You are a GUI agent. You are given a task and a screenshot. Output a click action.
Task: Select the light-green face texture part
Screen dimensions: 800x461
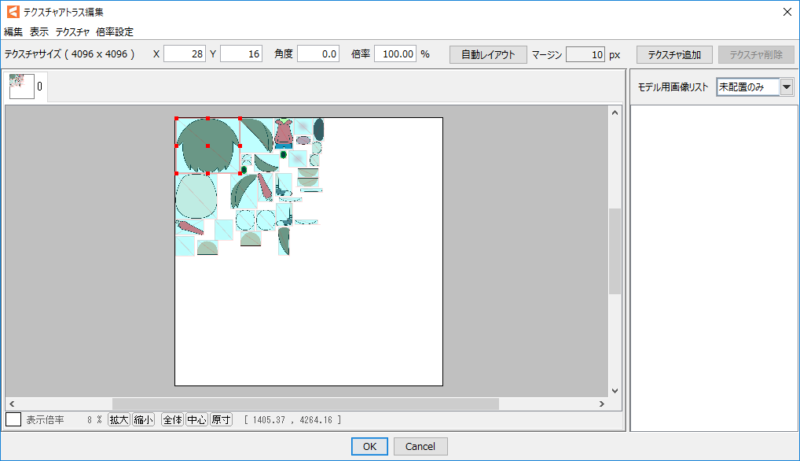(196, 197)
